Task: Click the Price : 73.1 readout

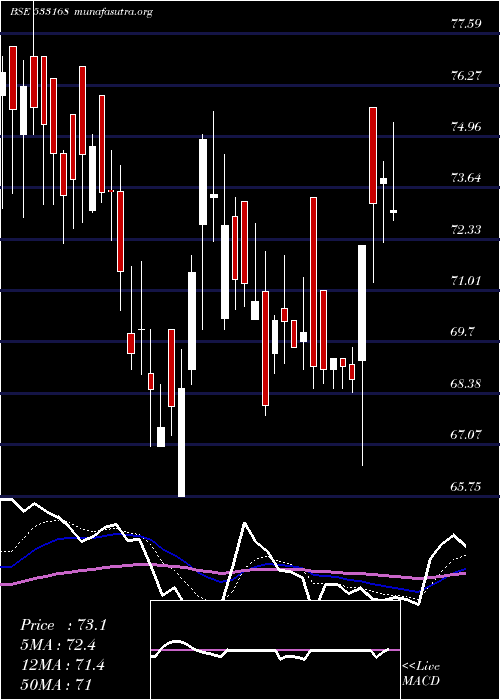Action: (63, 625)
